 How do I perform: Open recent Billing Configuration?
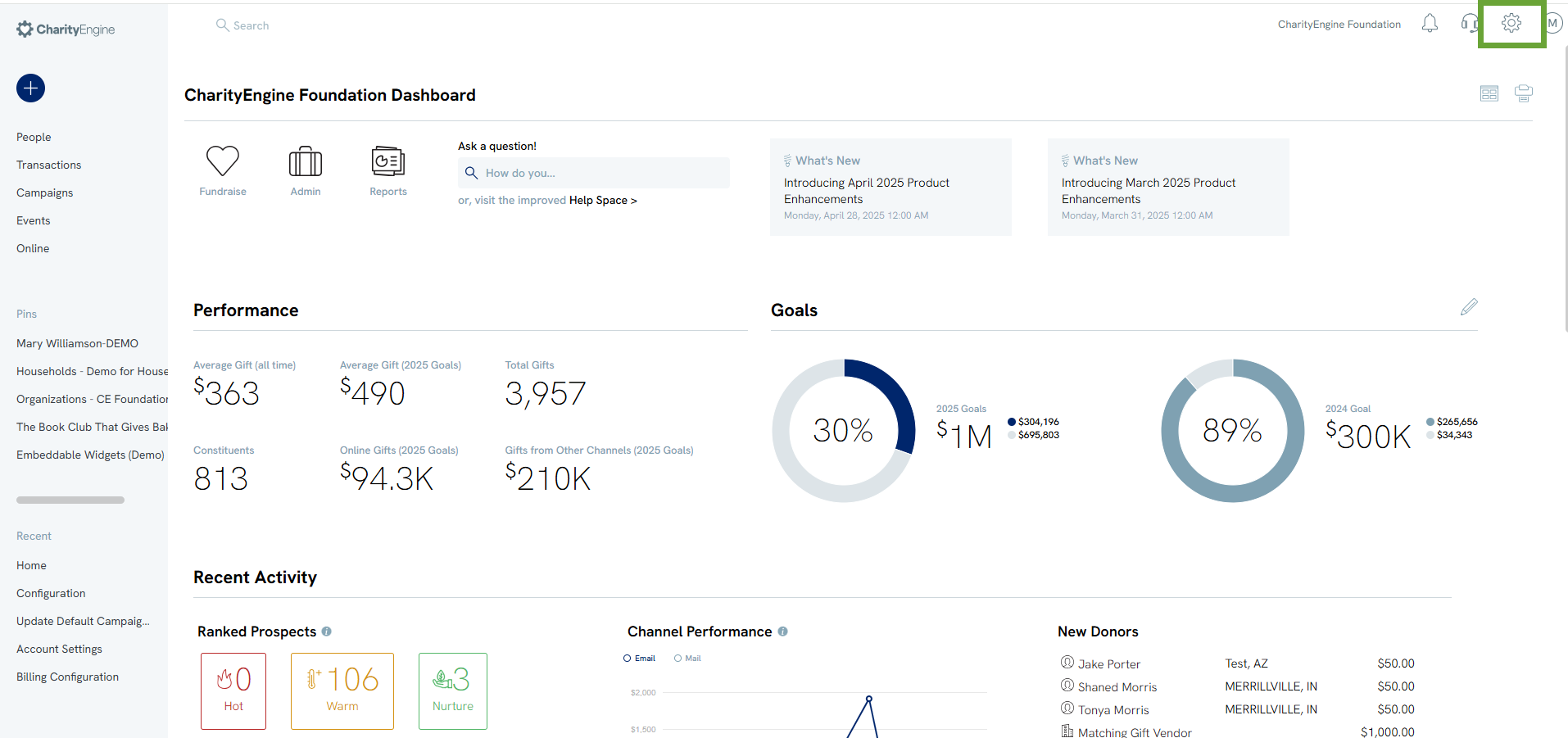coord(67,677)
